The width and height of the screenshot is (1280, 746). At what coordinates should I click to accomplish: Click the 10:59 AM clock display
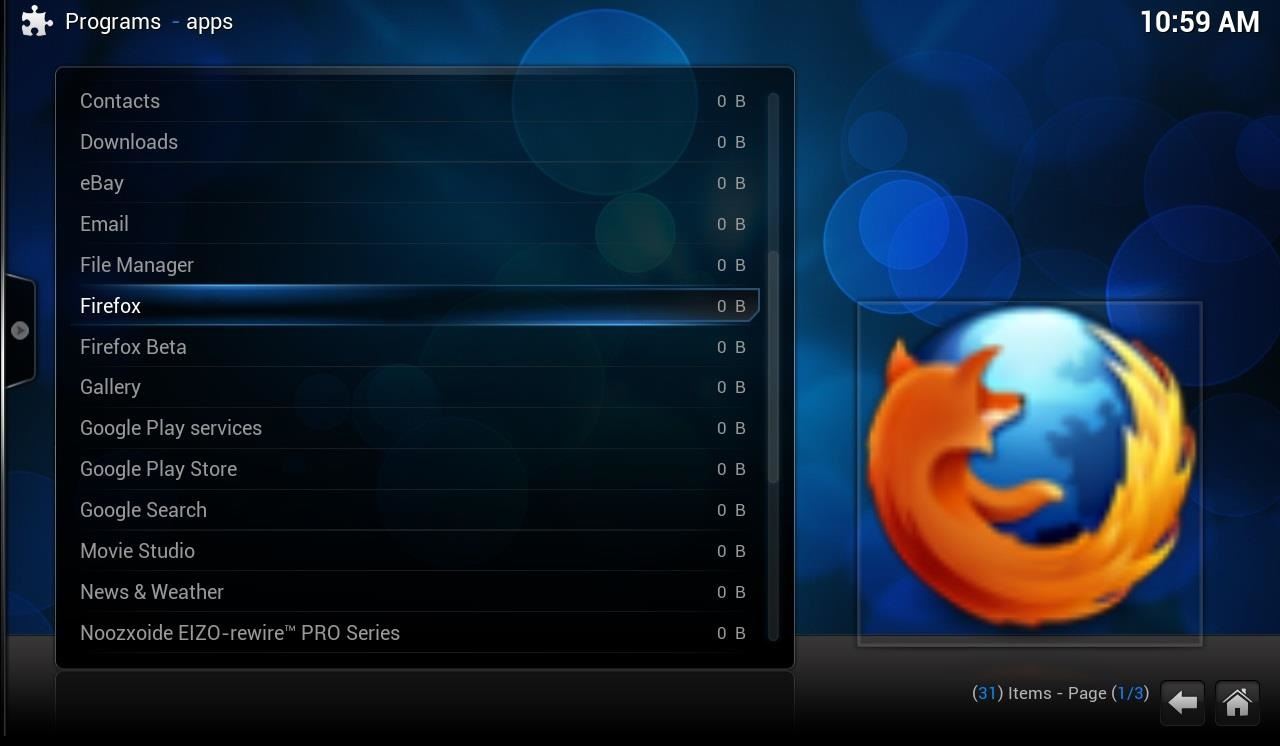pyautogui.click(x=1199, y=22)
